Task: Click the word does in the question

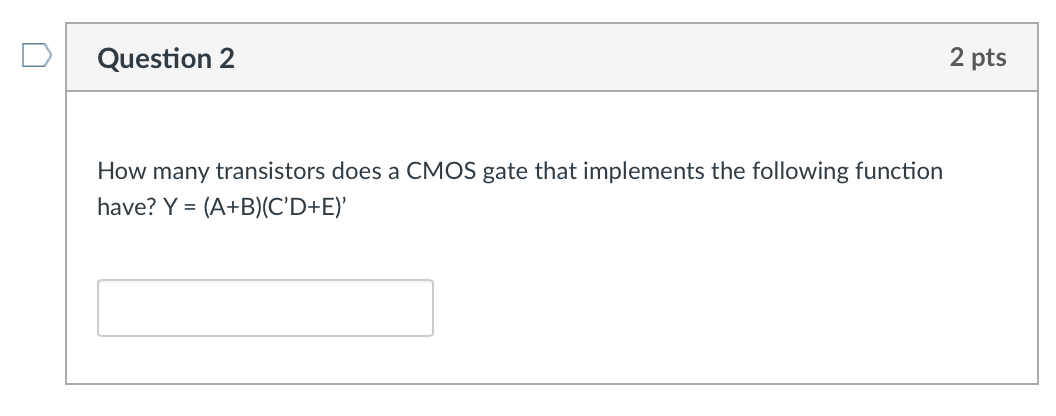Action: click(356, 171)
